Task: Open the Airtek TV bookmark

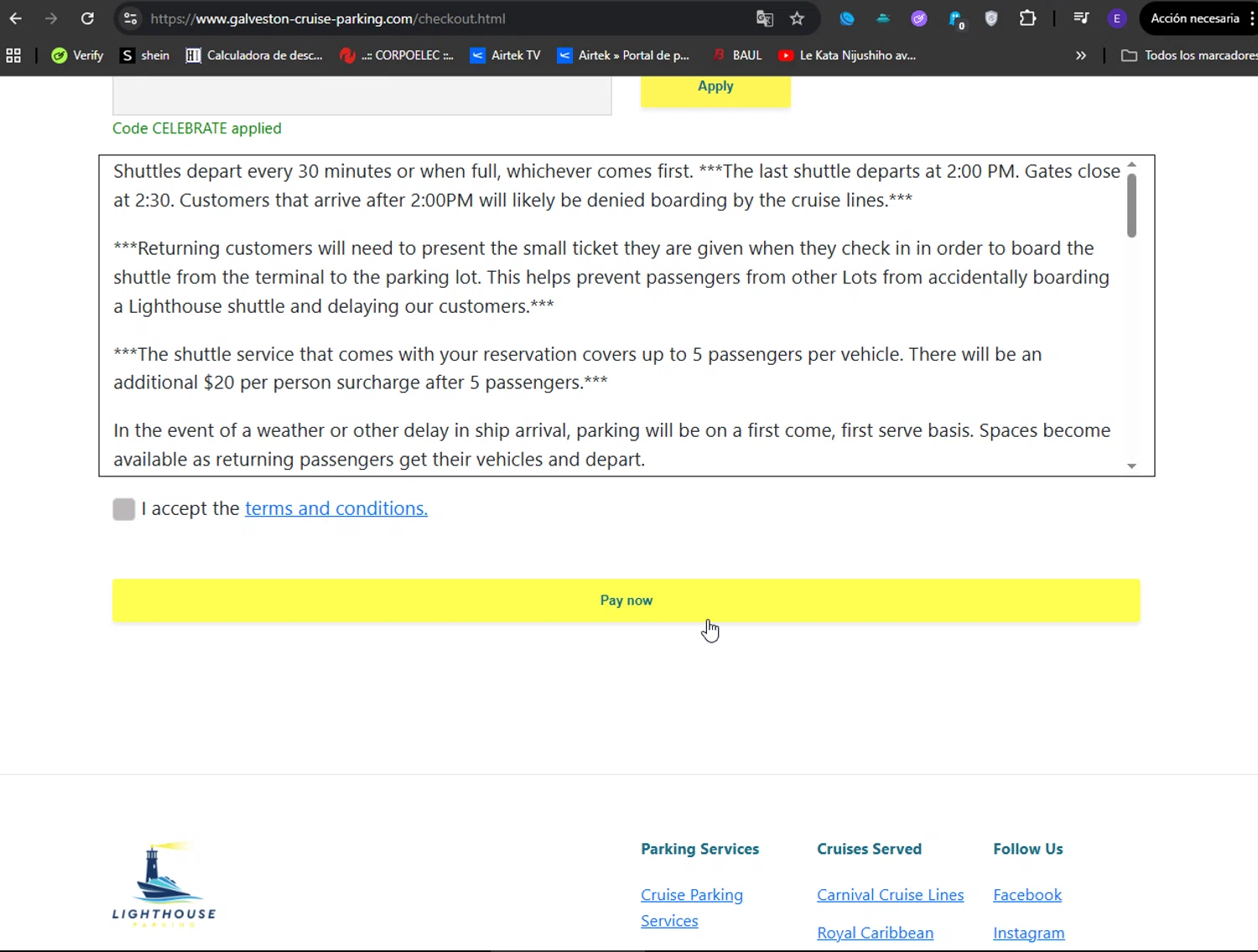Action: coord(505,55)
